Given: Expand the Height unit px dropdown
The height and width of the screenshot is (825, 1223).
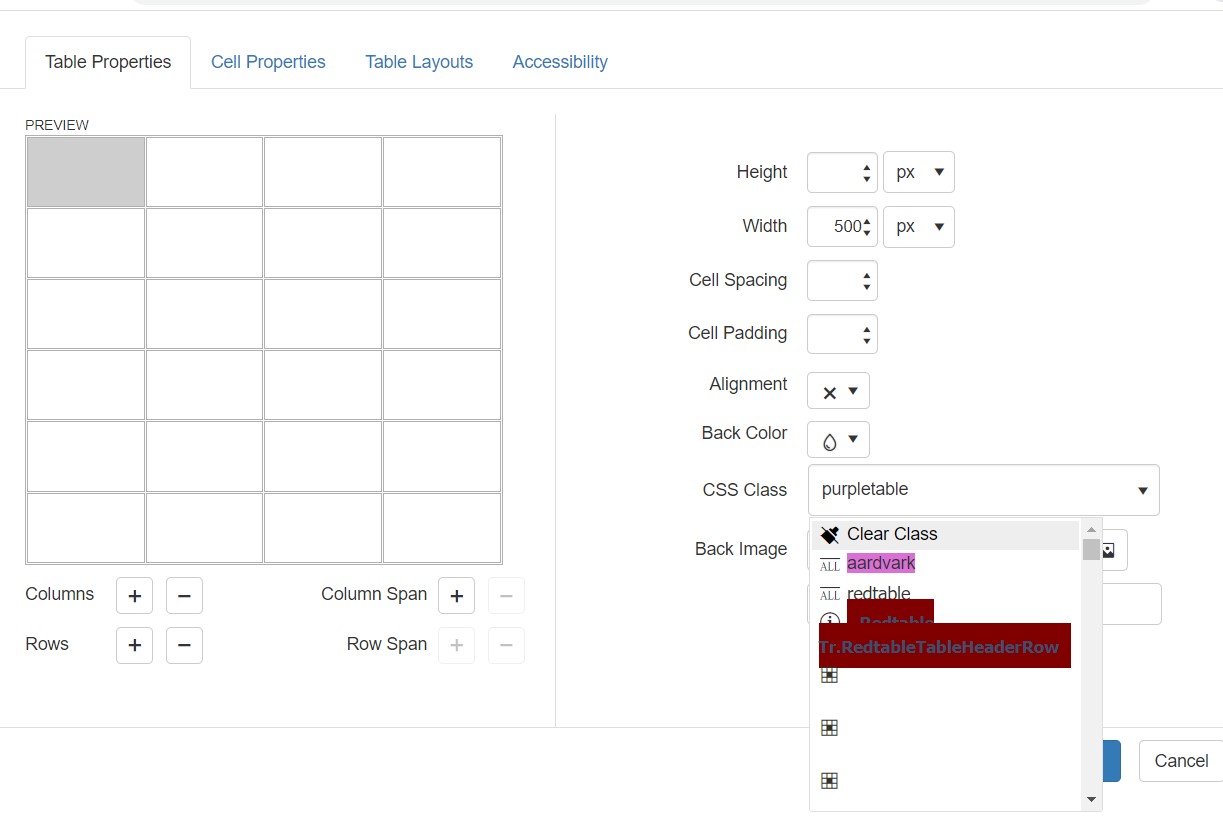Looking at the screenshot, I should click(x=918, y=172).
